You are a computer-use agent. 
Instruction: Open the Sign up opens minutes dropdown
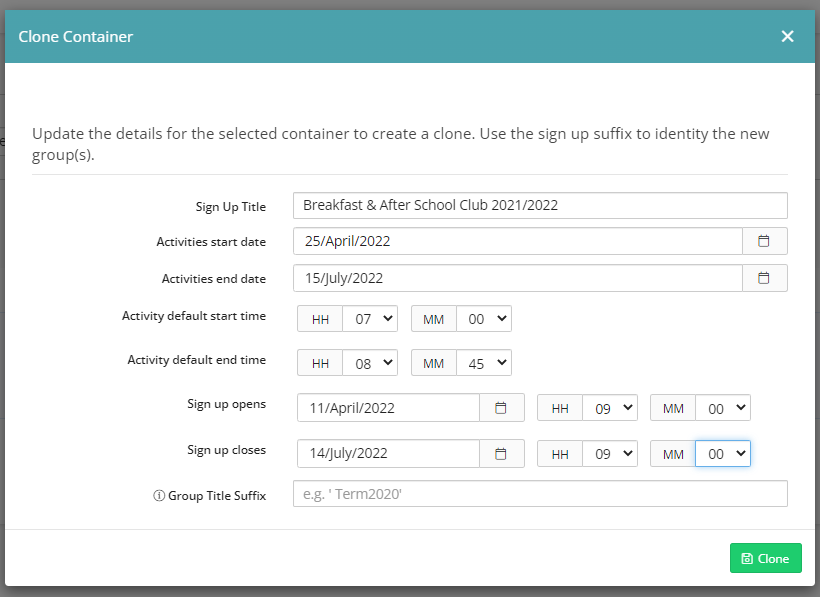[x=723, y=408]
